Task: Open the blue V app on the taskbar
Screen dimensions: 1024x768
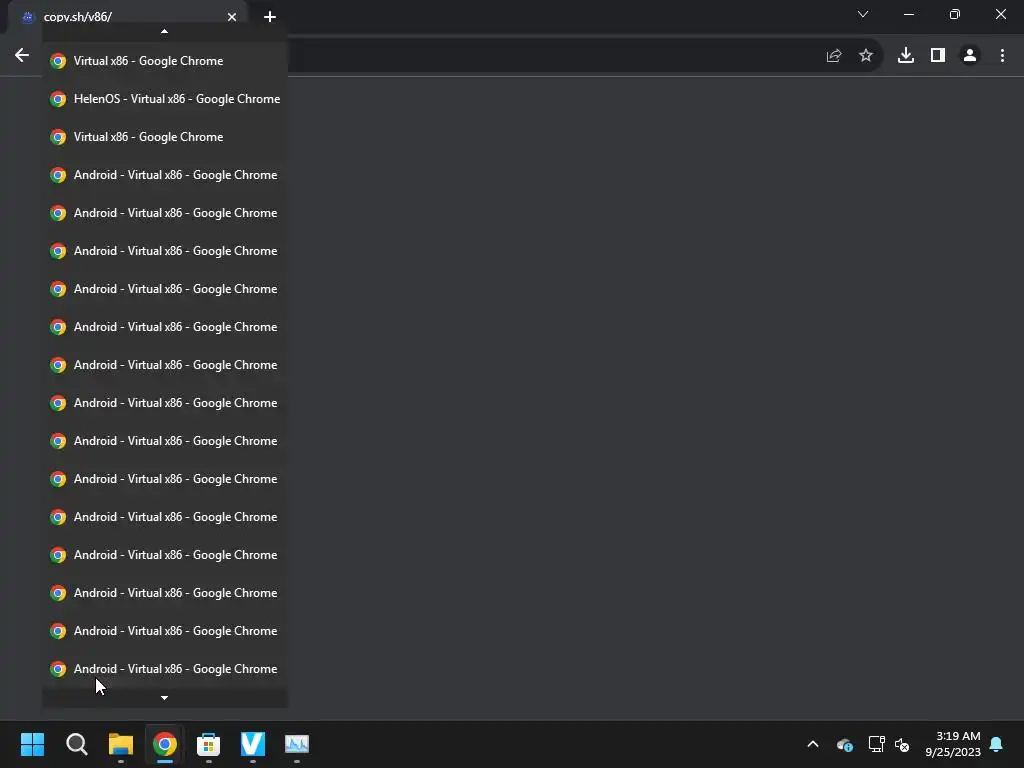Action: (x=253, y=744)
